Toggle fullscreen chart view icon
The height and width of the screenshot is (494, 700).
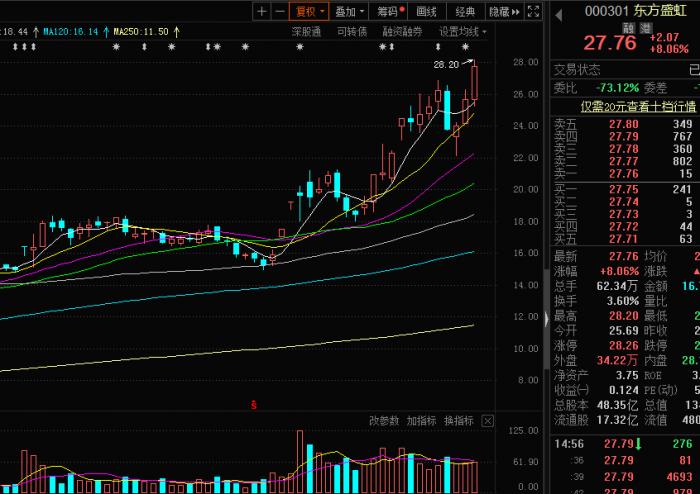[531, 12]
